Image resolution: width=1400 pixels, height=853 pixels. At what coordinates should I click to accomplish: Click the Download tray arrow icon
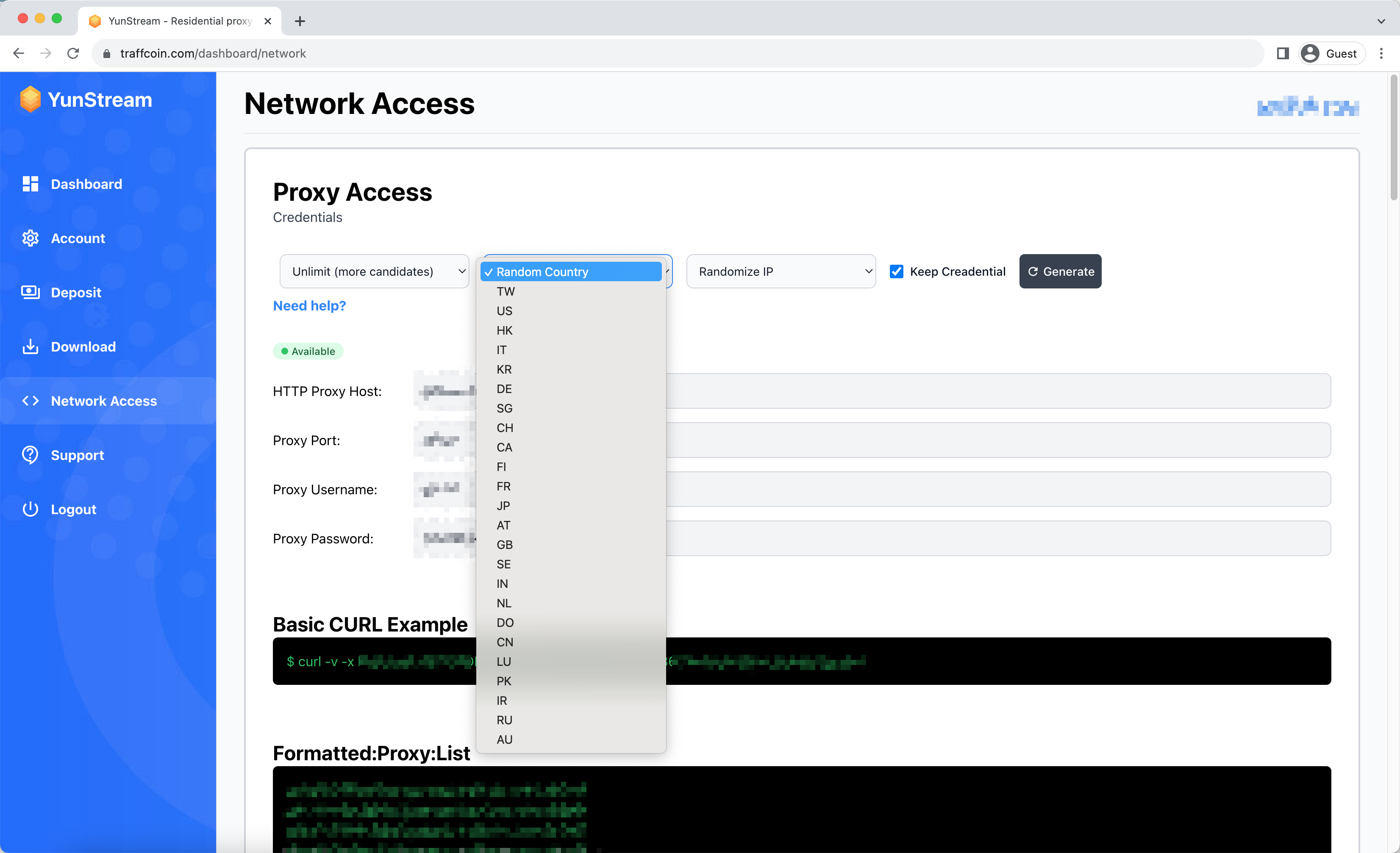(x=30, y=346)
